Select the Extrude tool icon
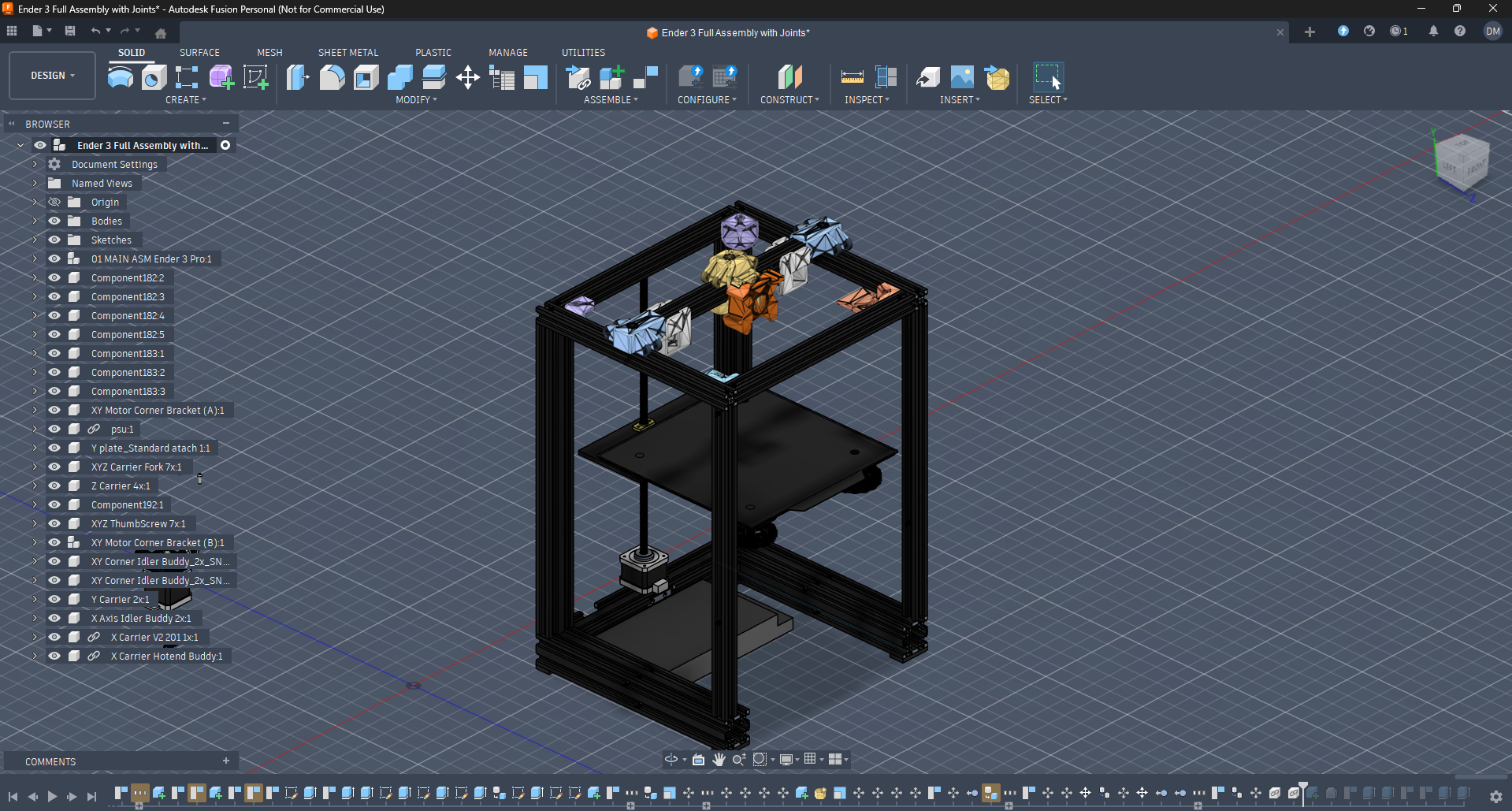This screenshot has width=1512, height=811. [121, 77]
